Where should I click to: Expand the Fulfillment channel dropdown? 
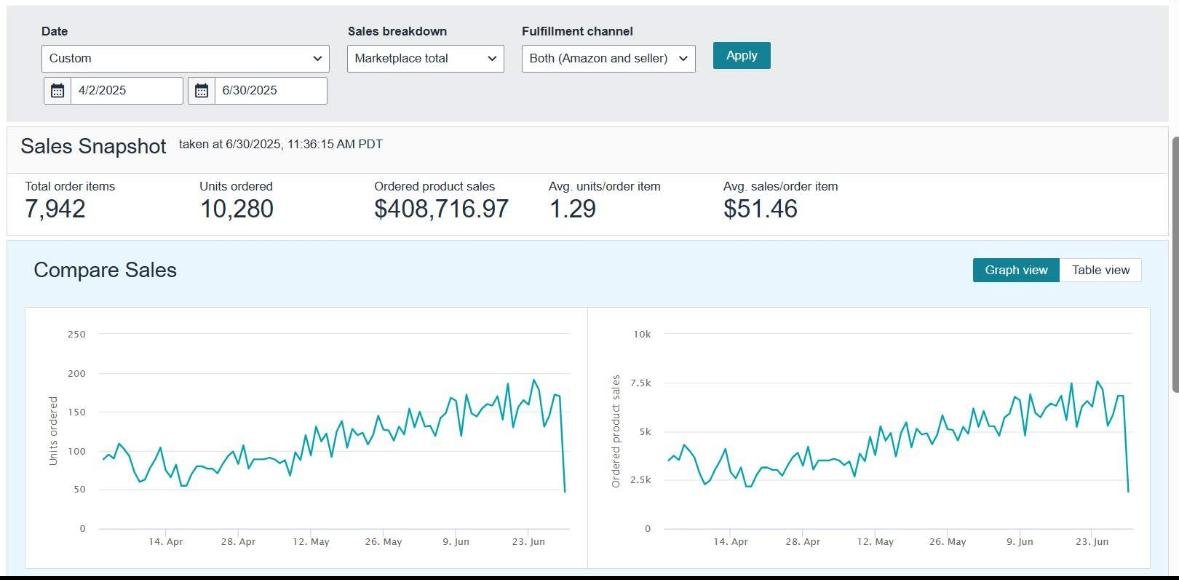[x=609, y=59]
